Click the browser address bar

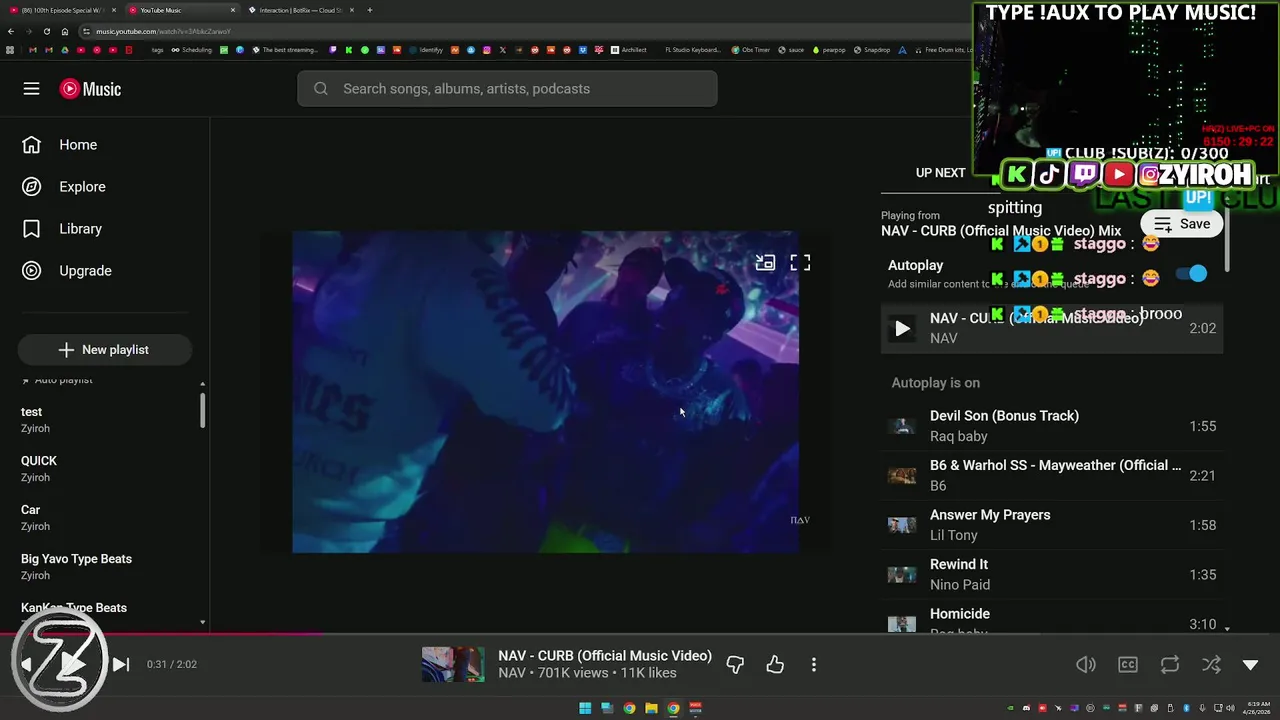click(520, 31)
